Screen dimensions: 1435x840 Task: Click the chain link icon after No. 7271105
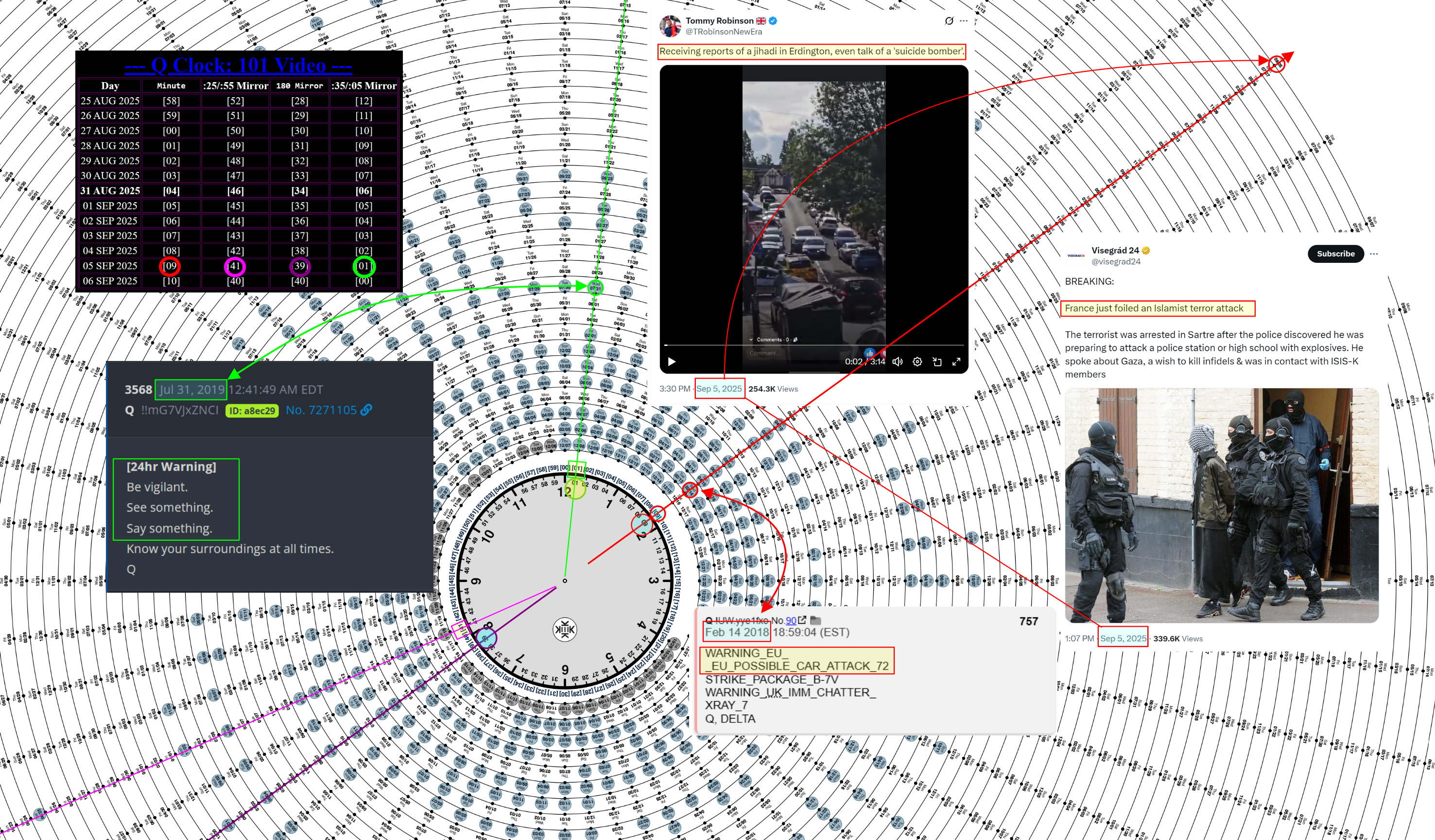click(366, 410)
